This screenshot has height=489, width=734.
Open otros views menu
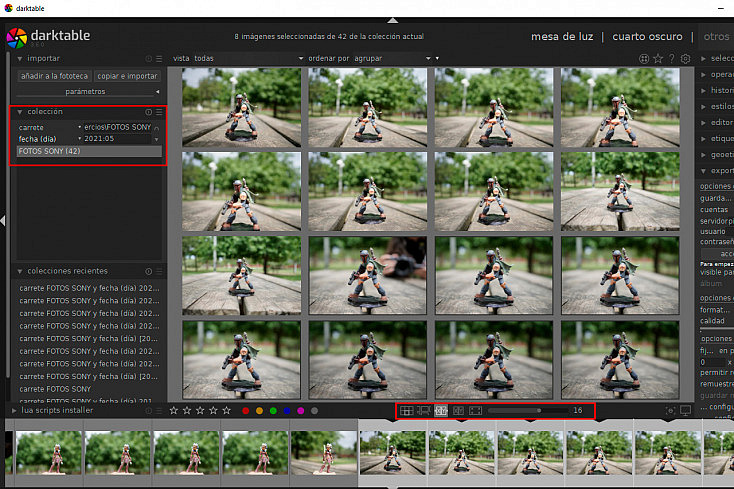pyautogui.click(x=716, y=36)
